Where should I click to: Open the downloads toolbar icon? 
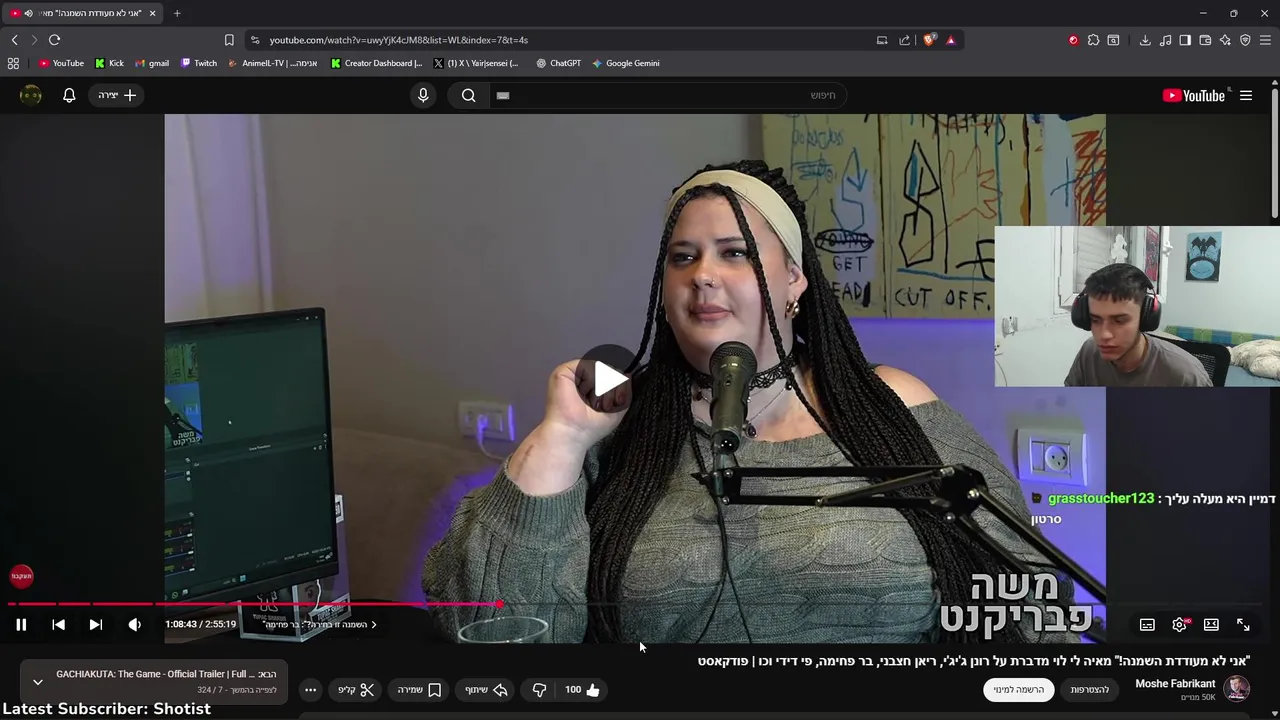tap(1145, 40)
